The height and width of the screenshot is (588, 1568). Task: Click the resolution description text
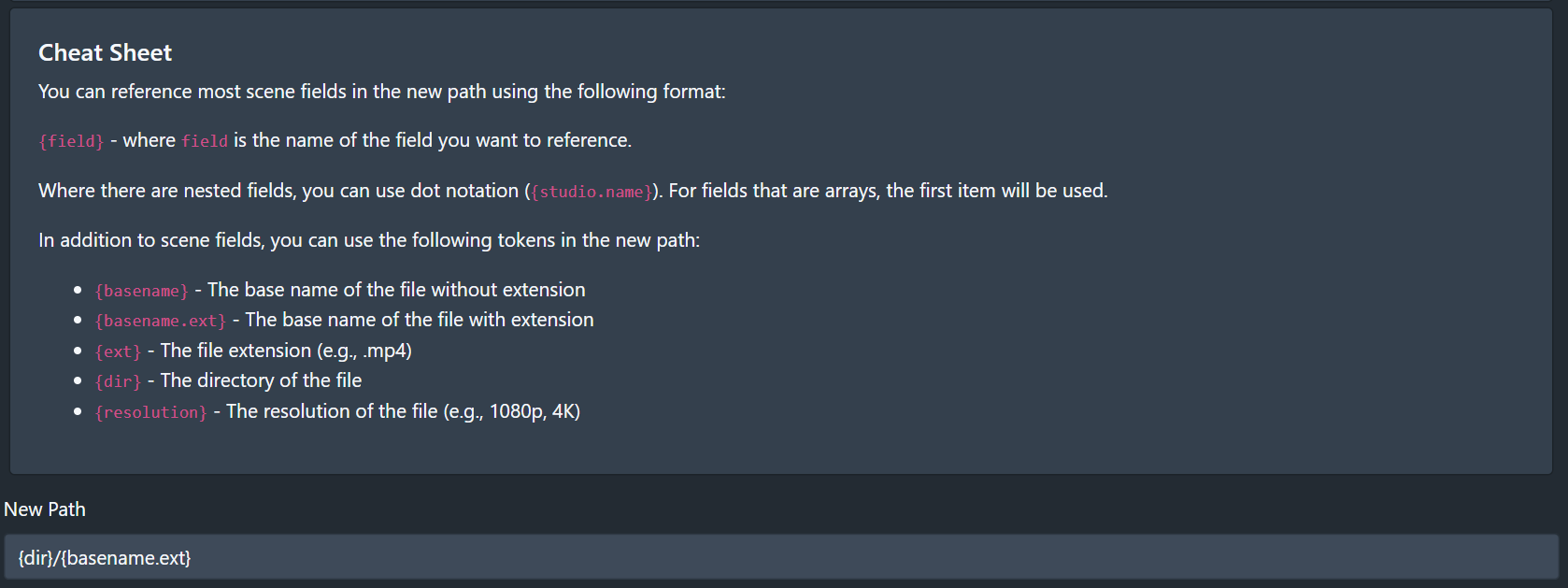[x=403, y=411]
